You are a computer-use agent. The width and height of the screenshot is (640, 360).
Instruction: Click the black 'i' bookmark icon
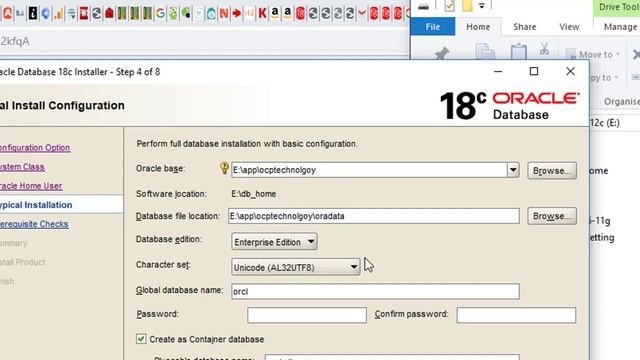click(33, 13)
